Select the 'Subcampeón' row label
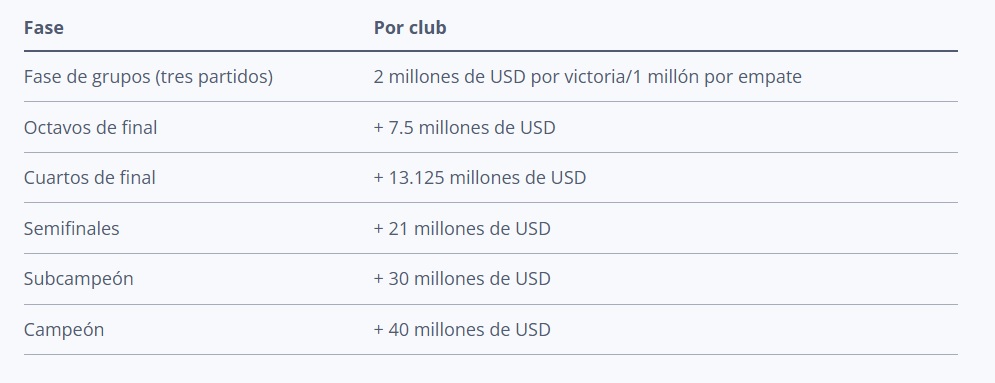Viewport: 995px width, 383px height. coord(79,279)
